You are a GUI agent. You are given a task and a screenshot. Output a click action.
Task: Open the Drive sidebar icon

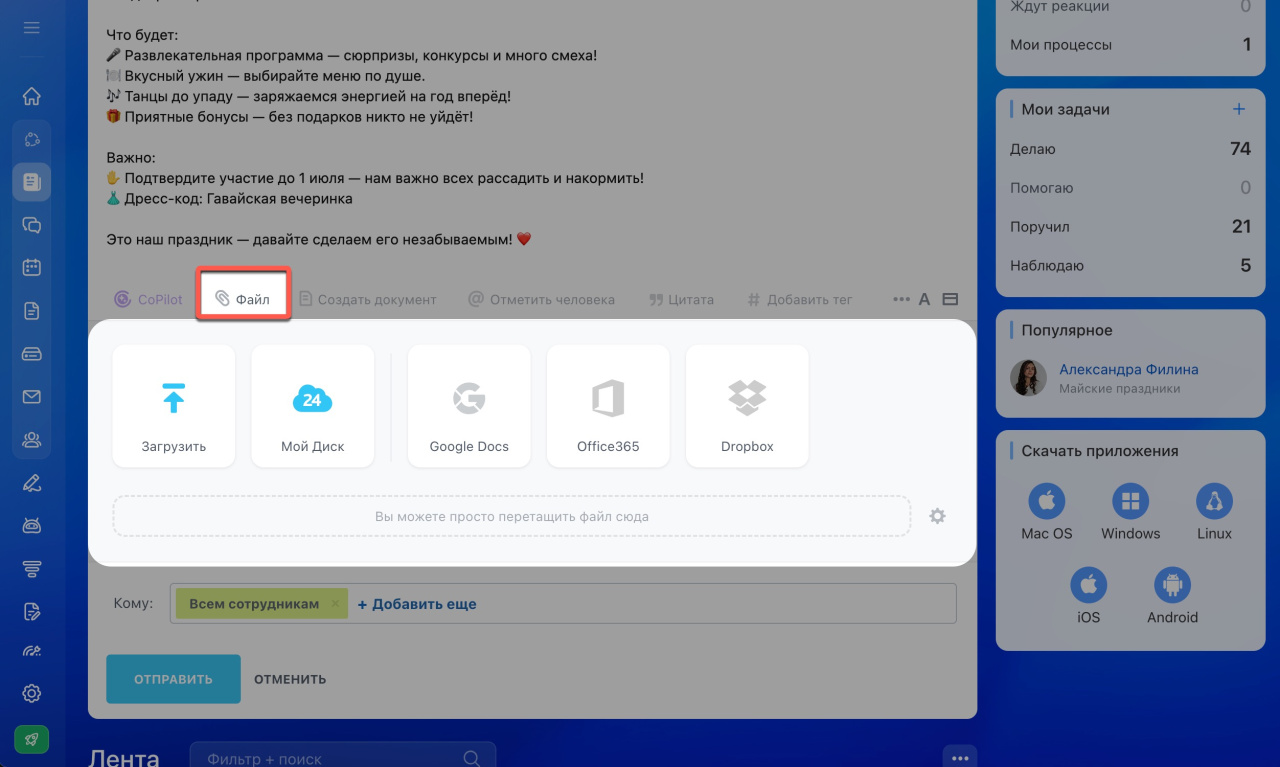click(31, 354)
